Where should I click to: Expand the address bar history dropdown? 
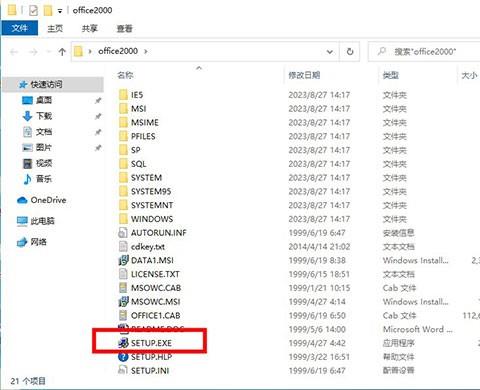click(x=330, y=52)
